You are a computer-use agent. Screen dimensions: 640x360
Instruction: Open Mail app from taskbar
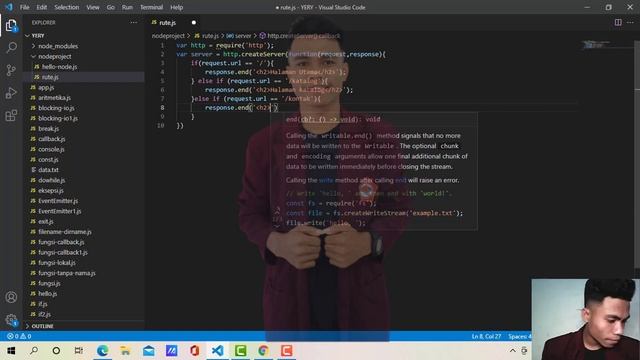coord(149,351)
